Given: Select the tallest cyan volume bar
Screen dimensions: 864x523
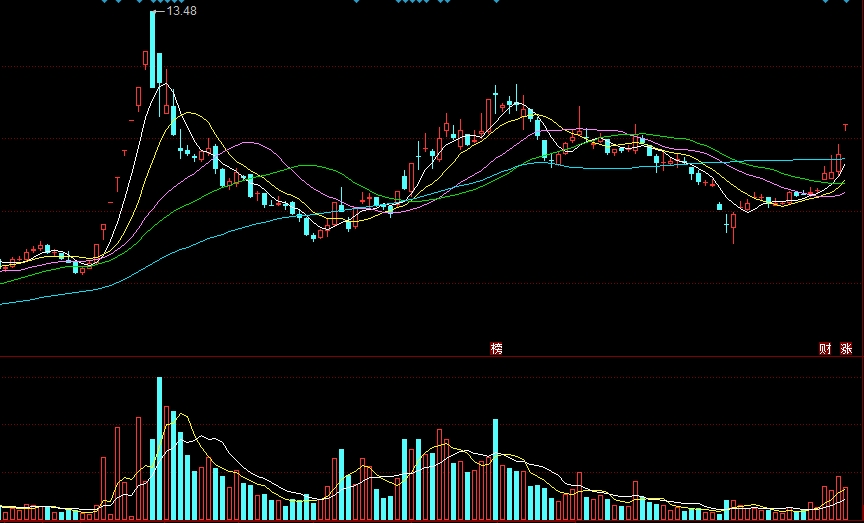Looking at the screenshot, I should point(160,449).
